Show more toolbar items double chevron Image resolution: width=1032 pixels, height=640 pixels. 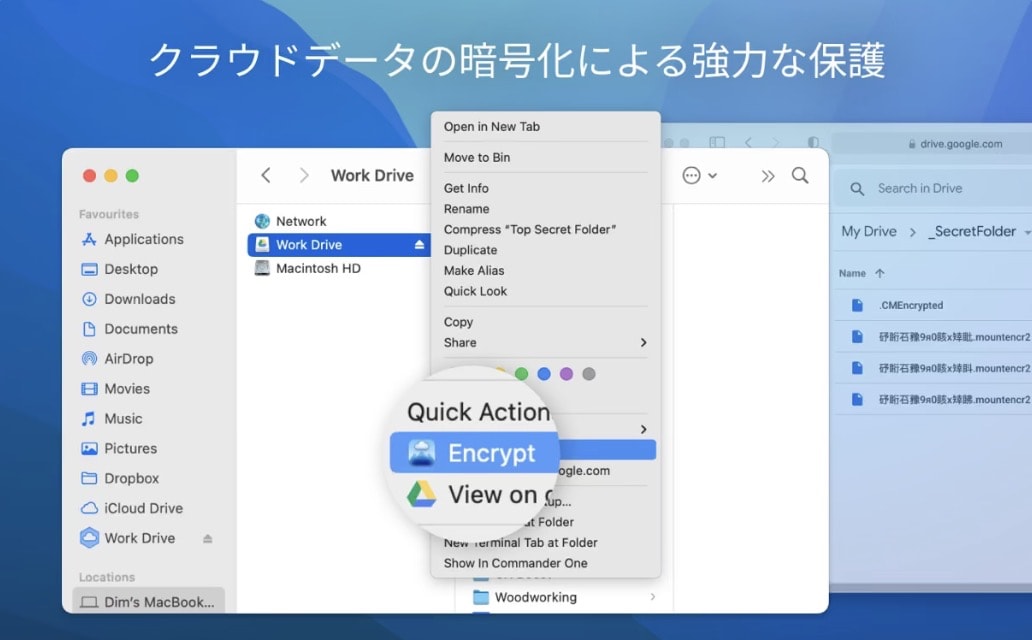click(x=767, y=175)
